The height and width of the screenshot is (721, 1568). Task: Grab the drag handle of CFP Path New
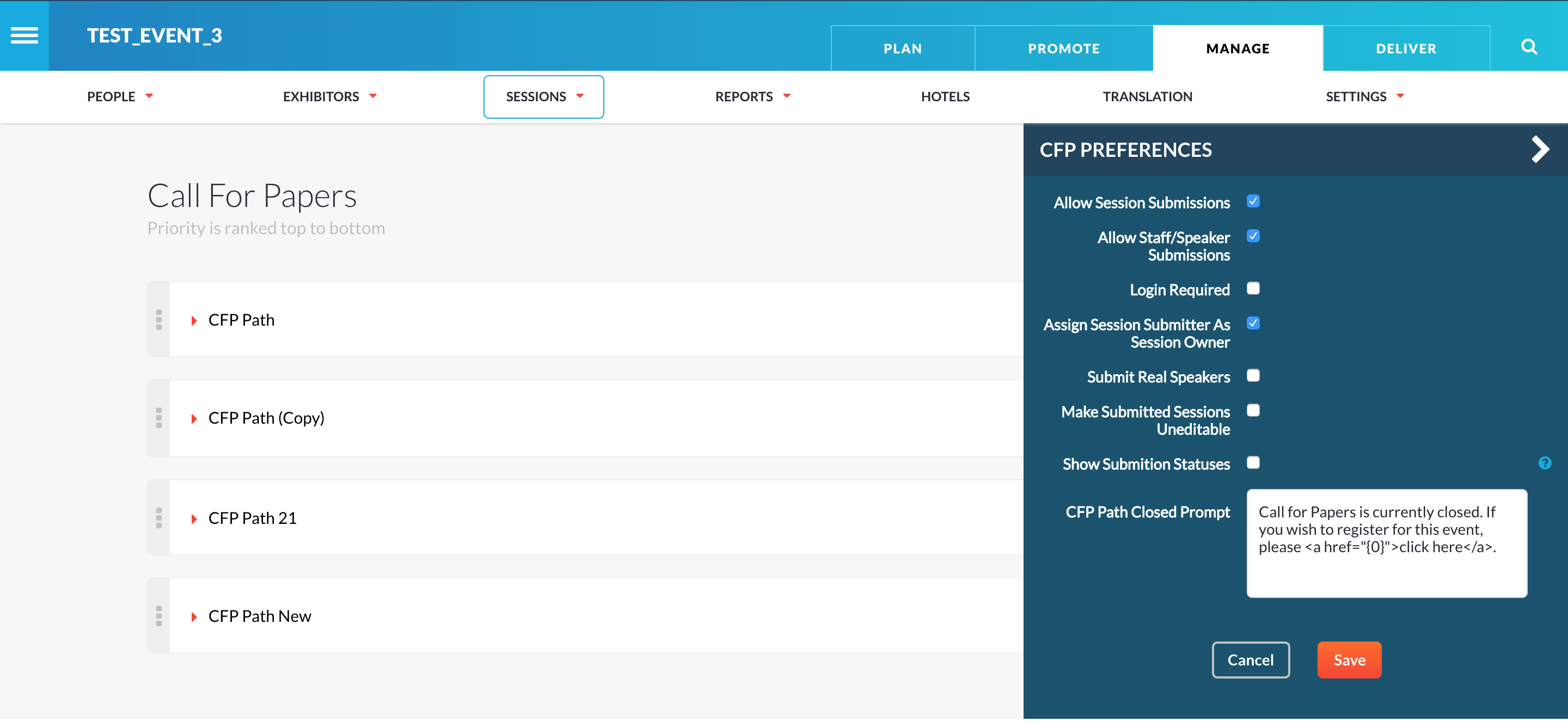click(159, 616)
